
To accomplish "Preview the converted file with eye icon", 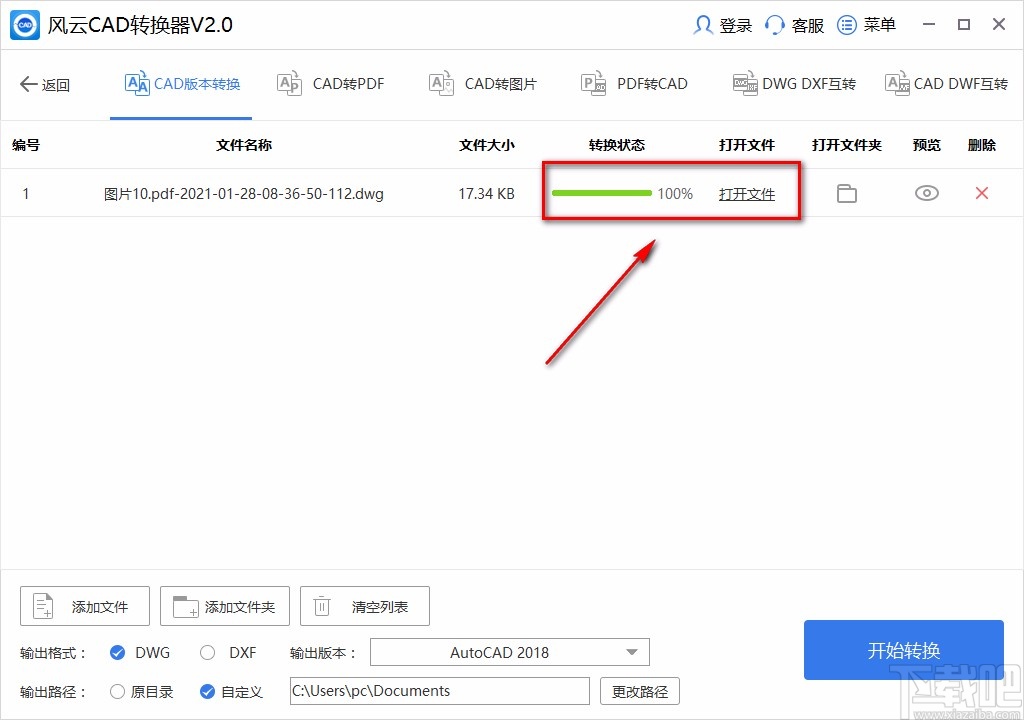I will click(x=926, y=193).
